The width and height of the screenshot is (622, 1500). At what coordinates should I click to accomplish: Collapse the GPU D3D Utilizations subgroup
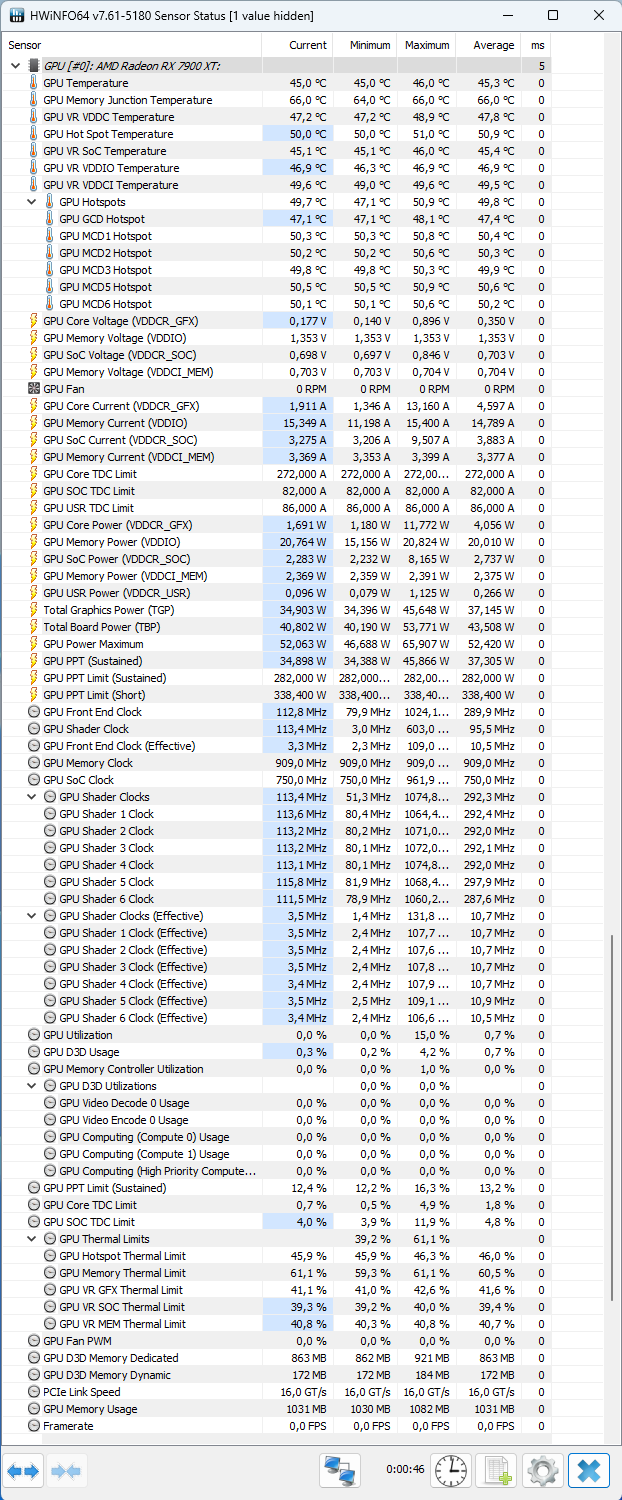[32, 1086]
